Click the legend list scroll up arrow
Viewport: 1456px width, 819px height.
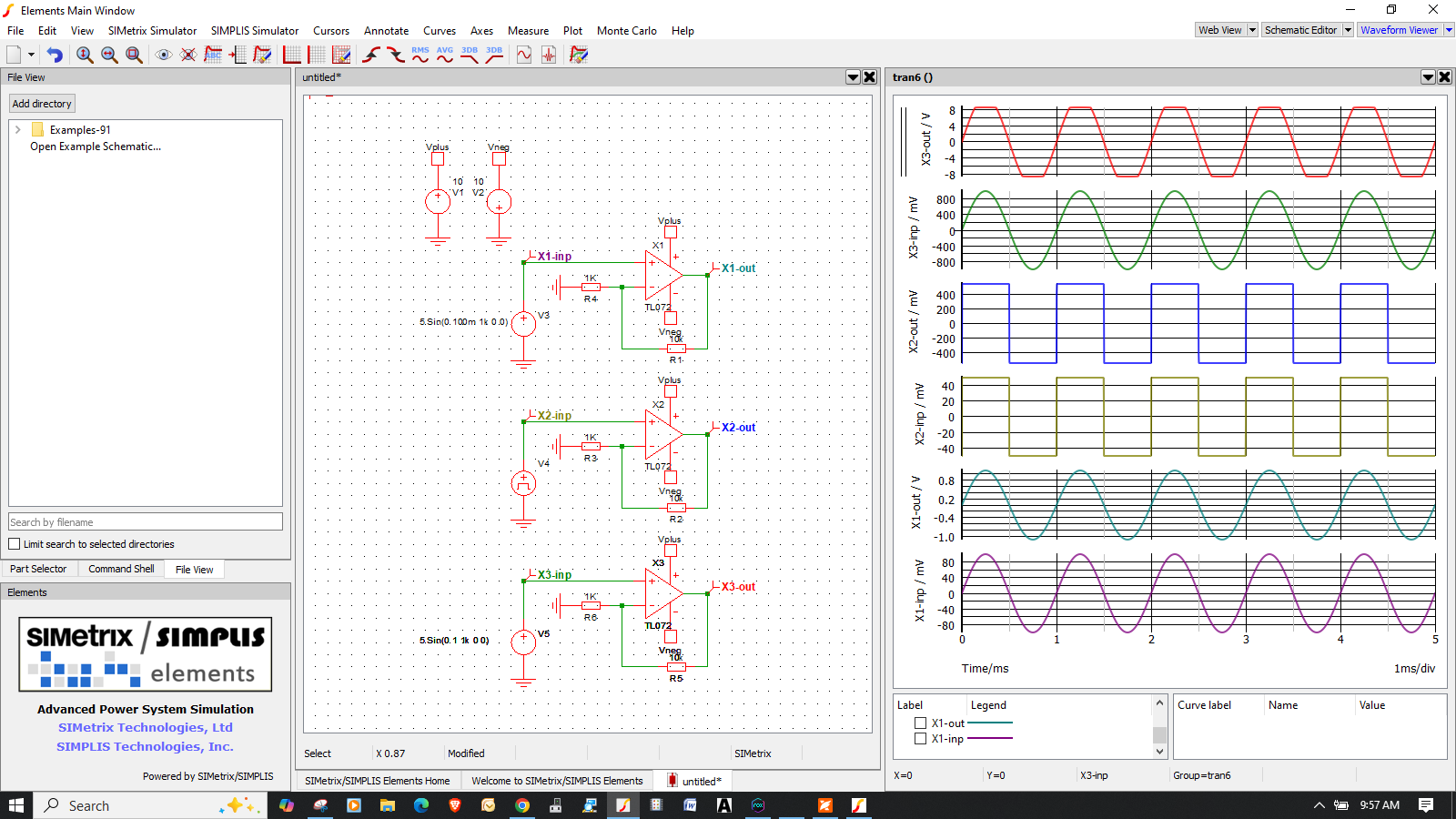1159,703
